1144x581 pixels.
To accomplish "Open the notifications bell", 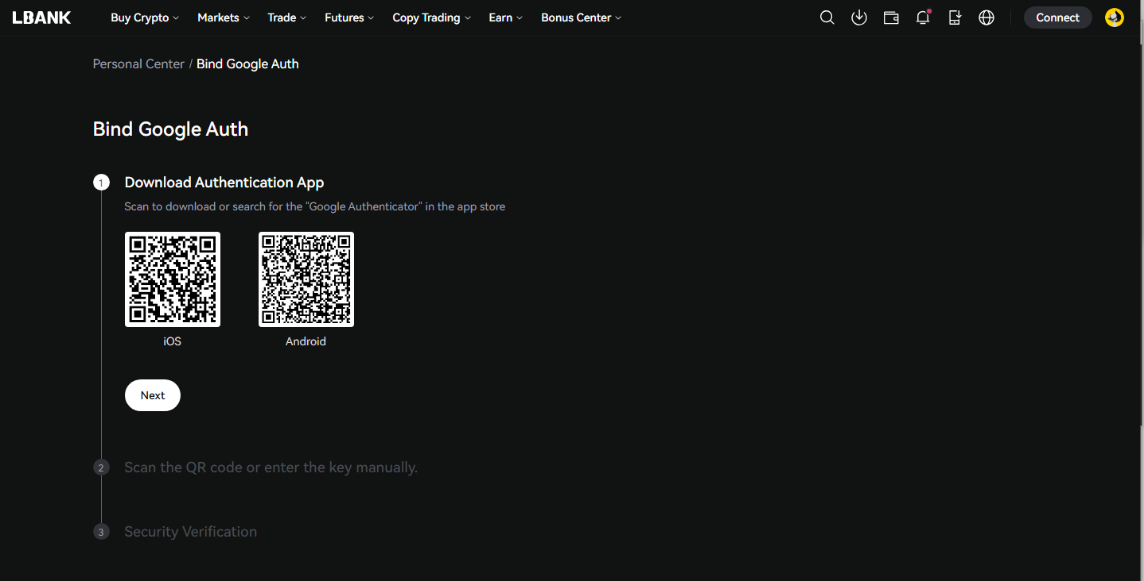I will tap(923, 18).
